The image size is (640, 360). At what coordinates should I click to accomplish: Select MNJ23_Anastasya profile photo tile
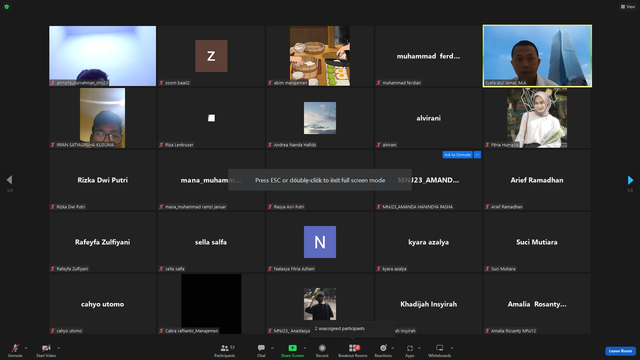pyautogui.click(x=320, y=304)
